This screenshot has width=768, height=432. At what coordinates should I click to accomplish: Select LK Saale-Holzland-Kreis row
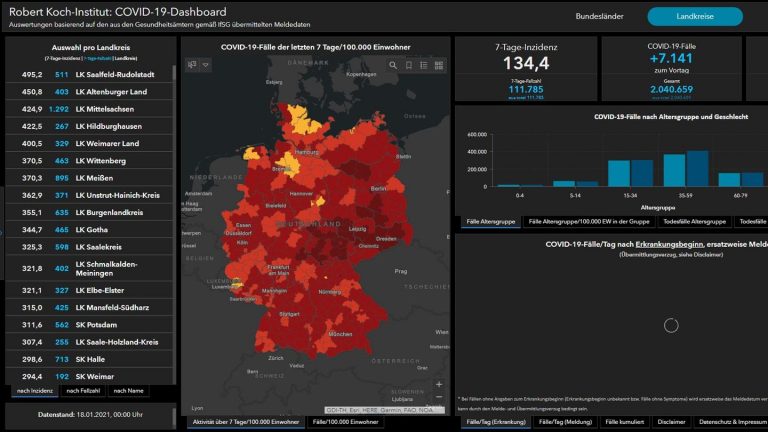[x=89, y=342]
